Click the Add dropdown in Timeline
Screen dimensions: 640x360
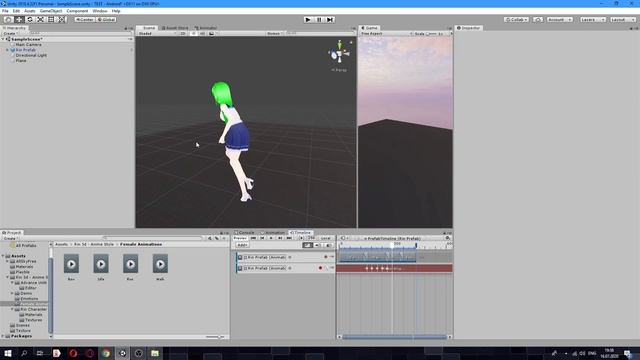(242, 245)
